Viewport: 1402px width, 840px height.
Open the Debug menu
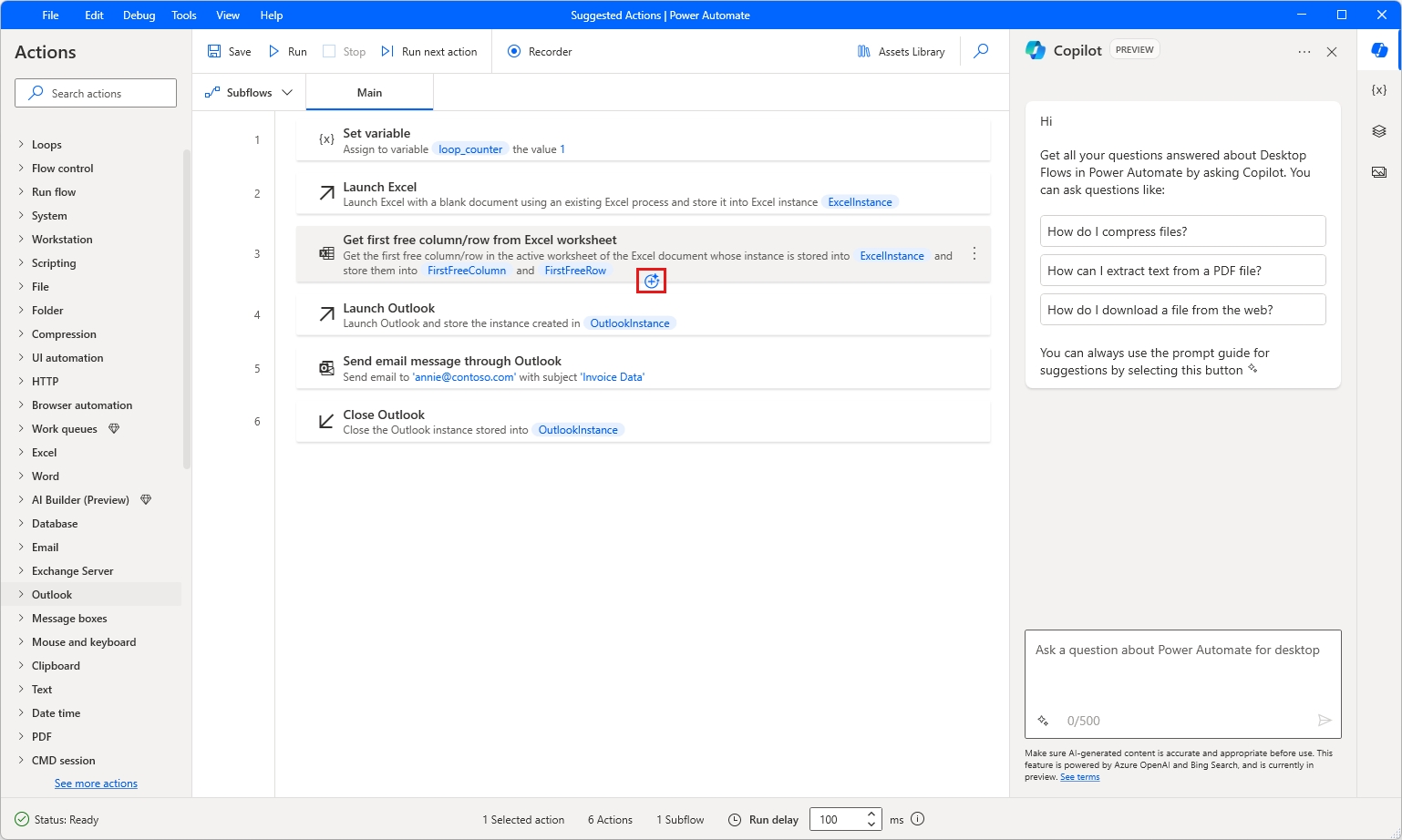tap(139, 15)
